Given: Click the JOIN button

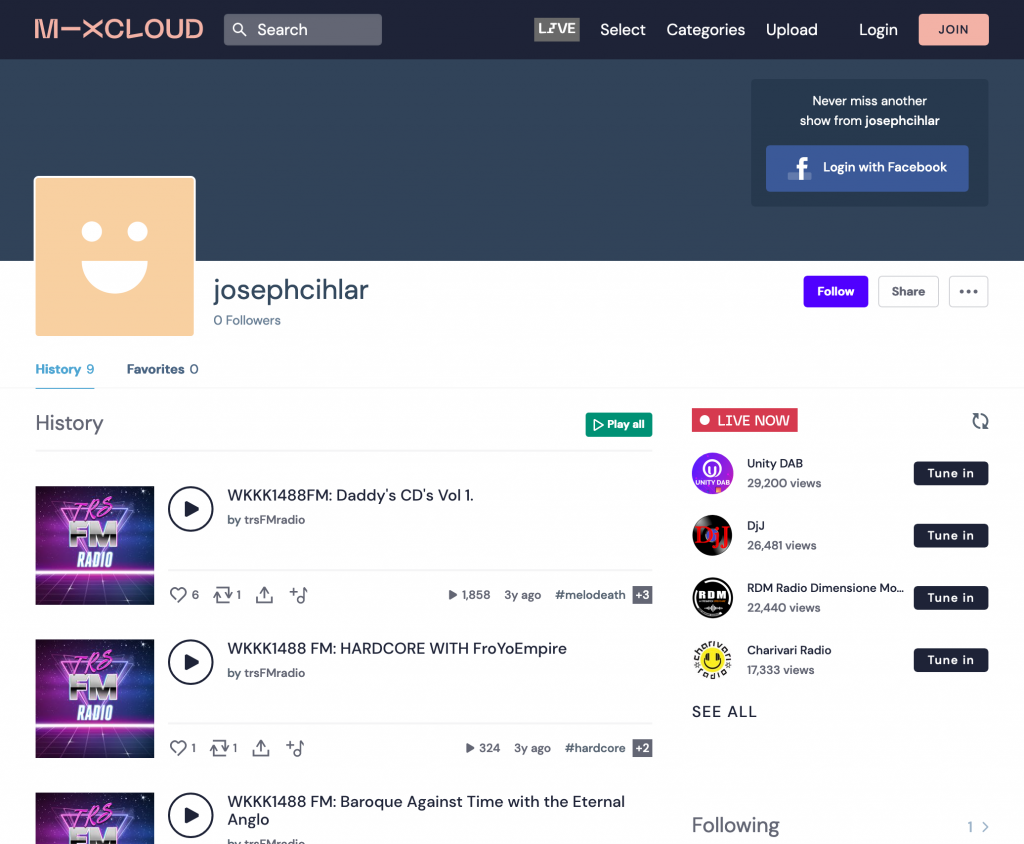Looking at the screenshot, I should point(953,29).
